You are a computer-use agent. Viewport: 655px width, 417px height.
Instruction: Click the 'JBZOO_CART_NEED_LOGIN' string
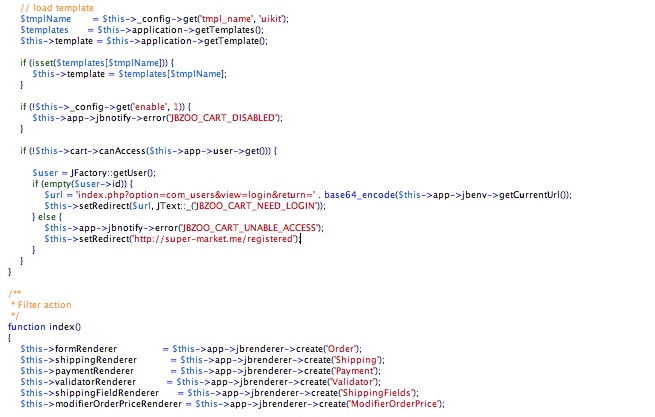click(255, 206)
